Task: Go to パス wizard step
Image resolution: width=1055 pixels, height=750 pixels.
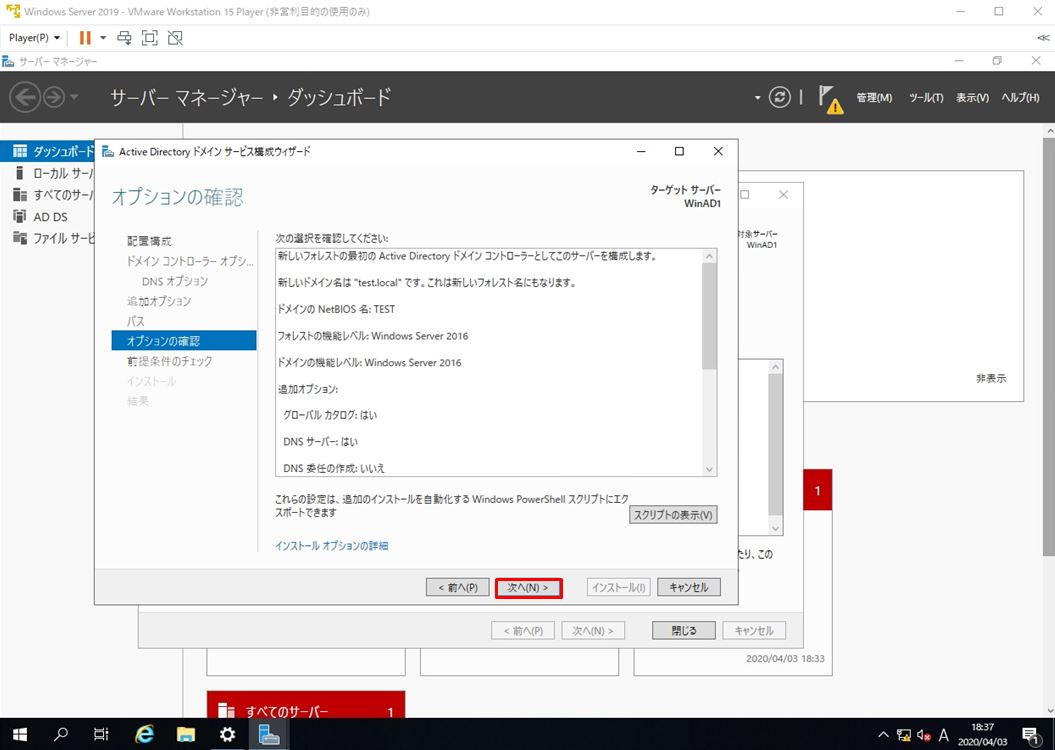Action: coord(136,321)
